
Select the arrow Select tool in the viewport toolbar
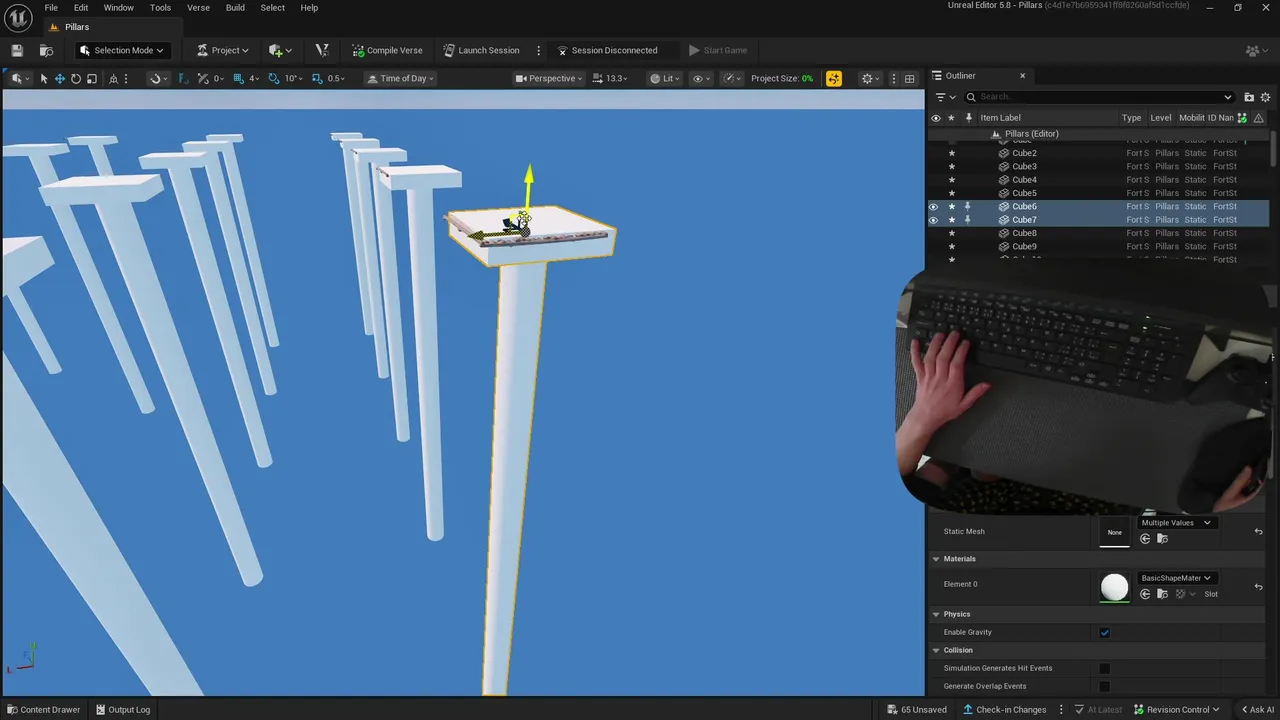point(44,78)
